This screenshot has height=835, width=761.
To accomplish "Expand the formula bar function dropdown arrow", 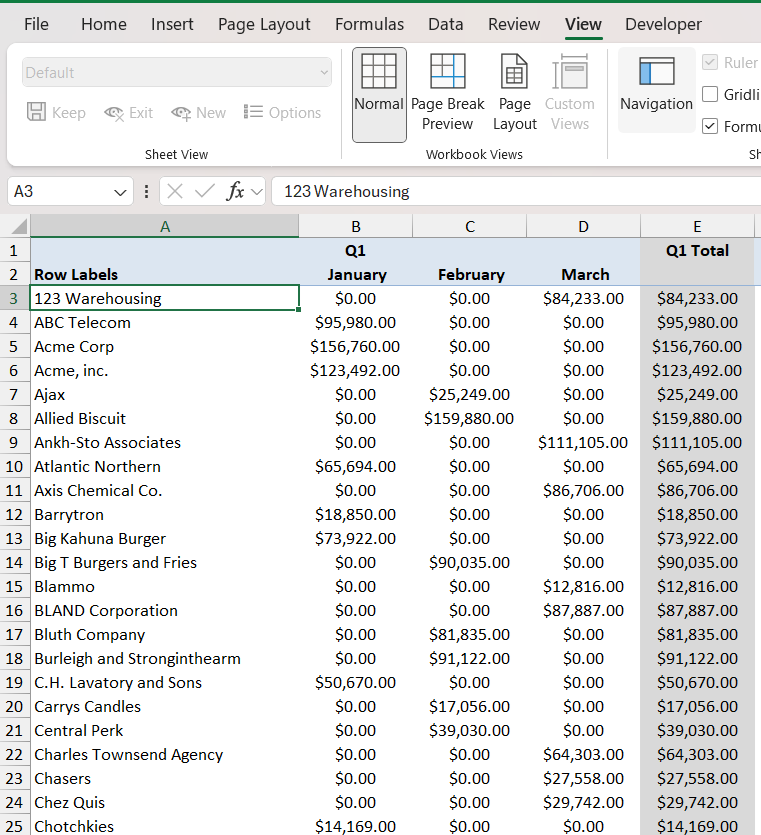I will click(257, 192).
